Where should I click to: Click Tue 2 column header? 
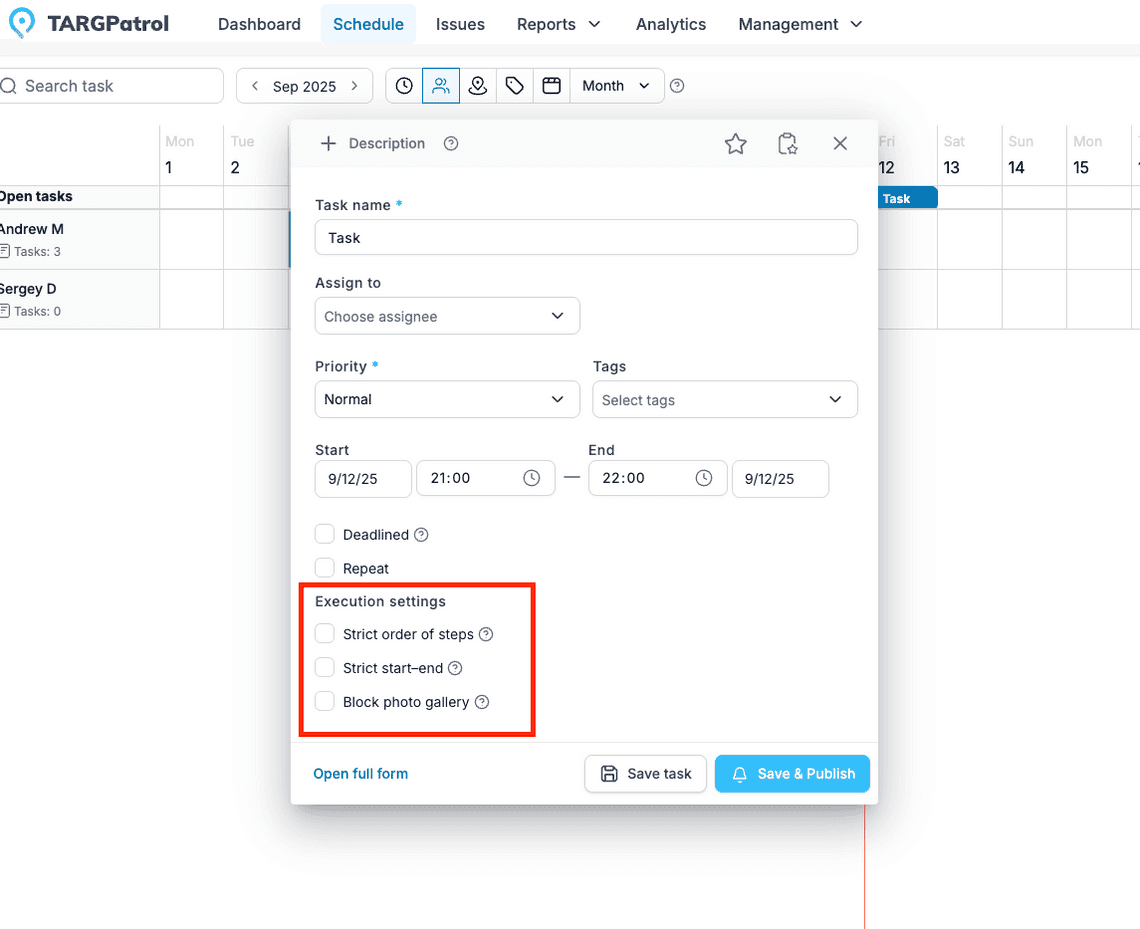point(256,155)
